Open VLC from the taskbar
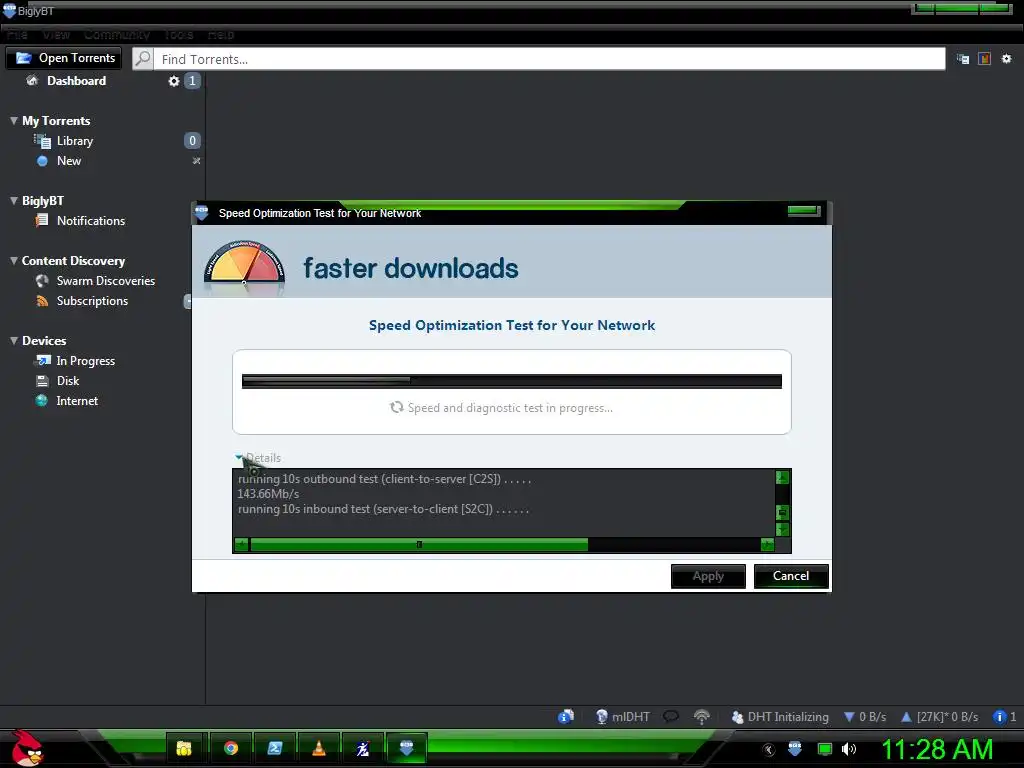 [x=319, y=748]
